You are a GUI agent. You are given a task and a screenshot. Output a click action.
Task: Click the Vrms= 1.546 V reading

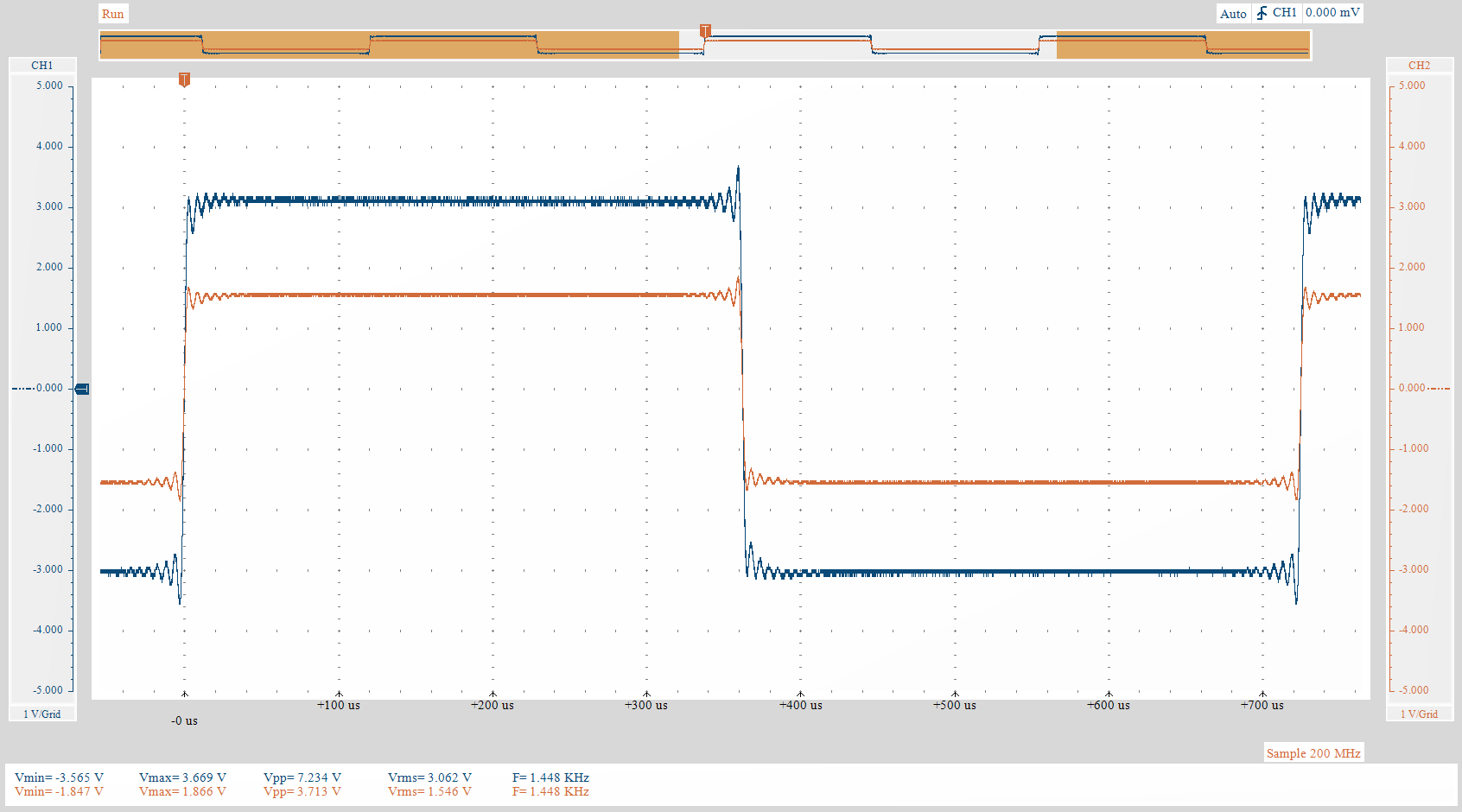429,791
